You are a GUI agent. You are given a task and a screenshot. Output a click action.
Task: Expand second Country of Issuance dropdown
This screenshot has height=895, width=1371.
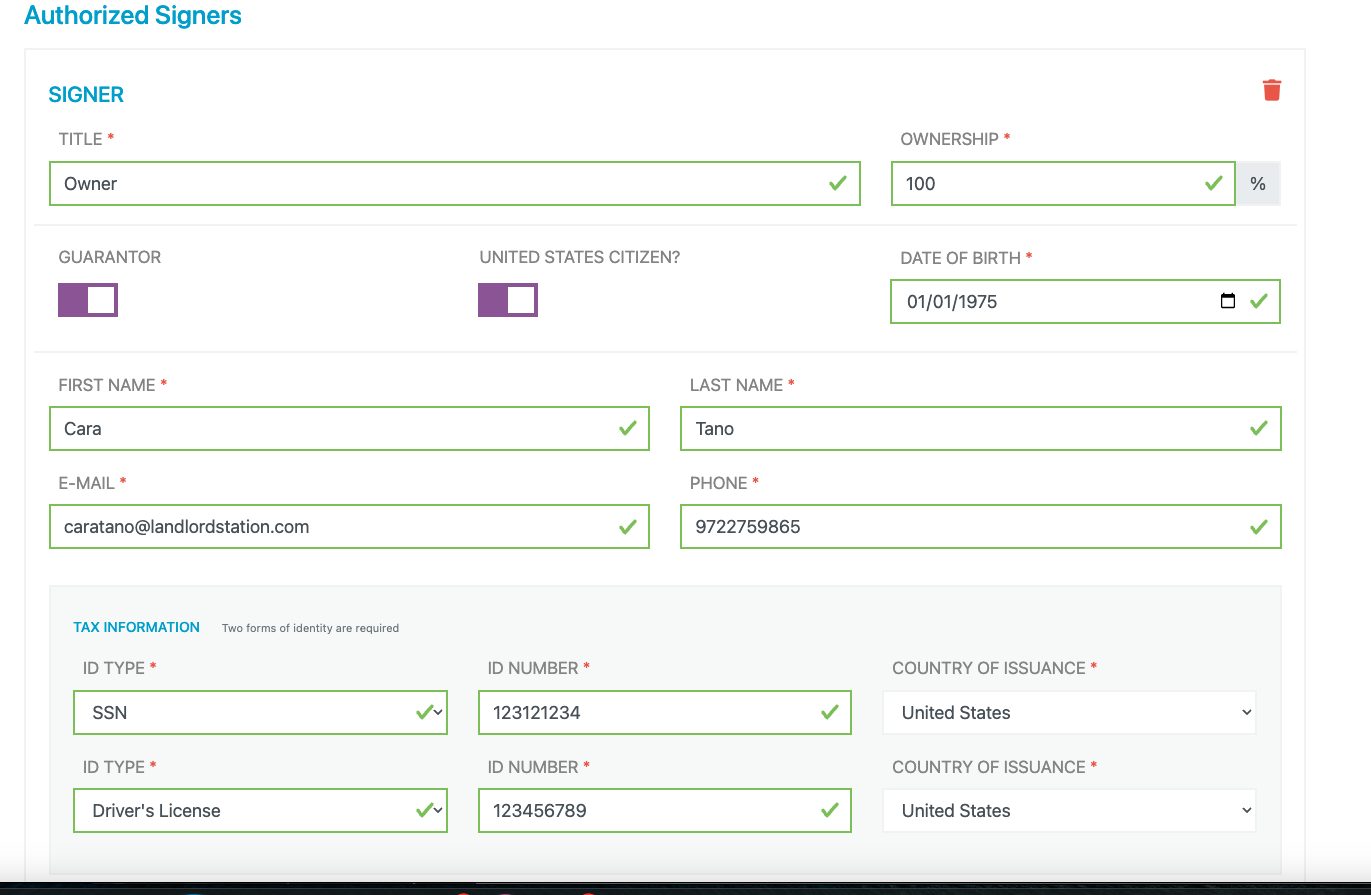coord(1069,810)
